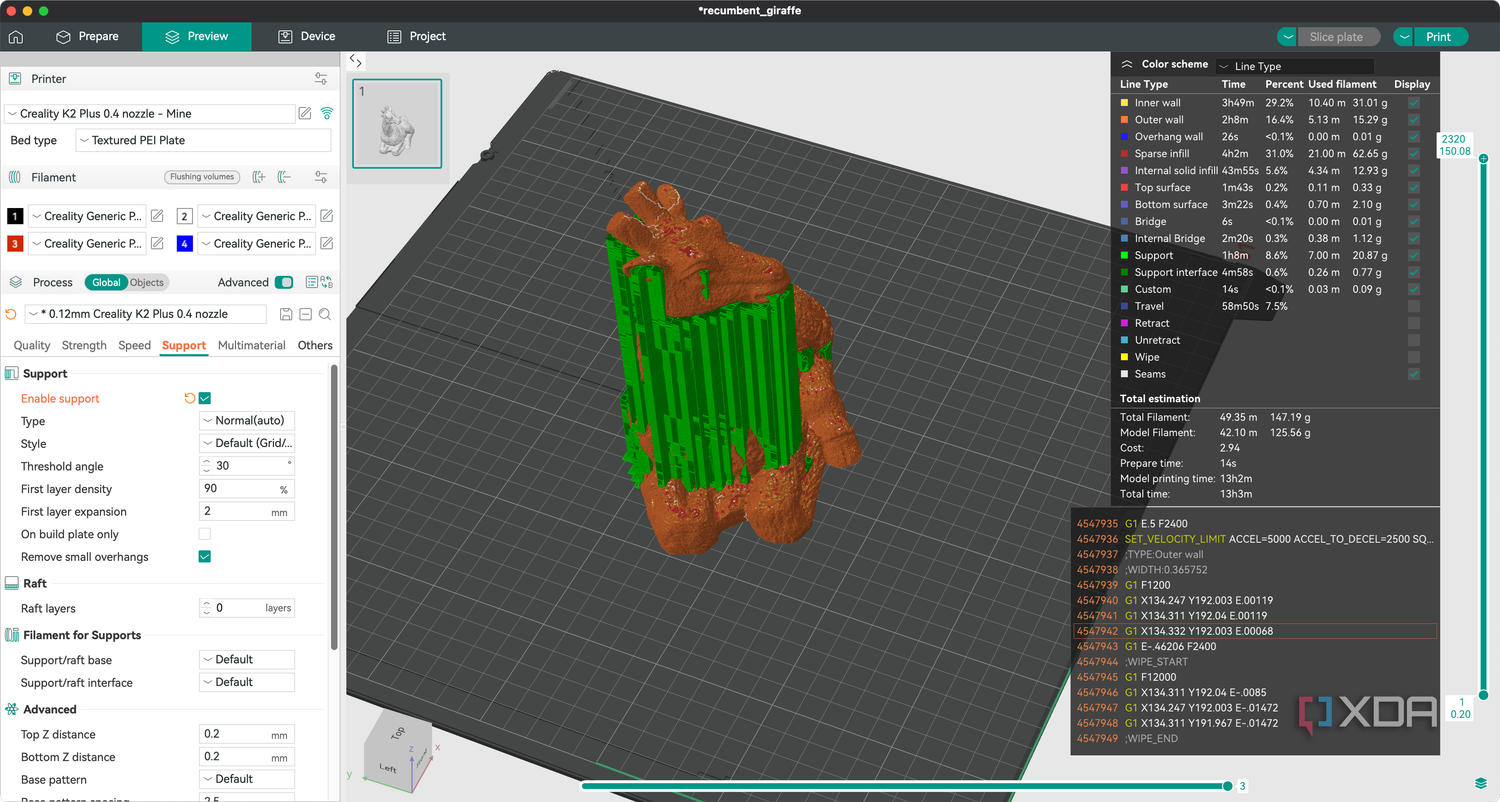The width and height of the screenshot is (1500, 802).
Task: Open the Bed type dropdown
Action: 203,140
